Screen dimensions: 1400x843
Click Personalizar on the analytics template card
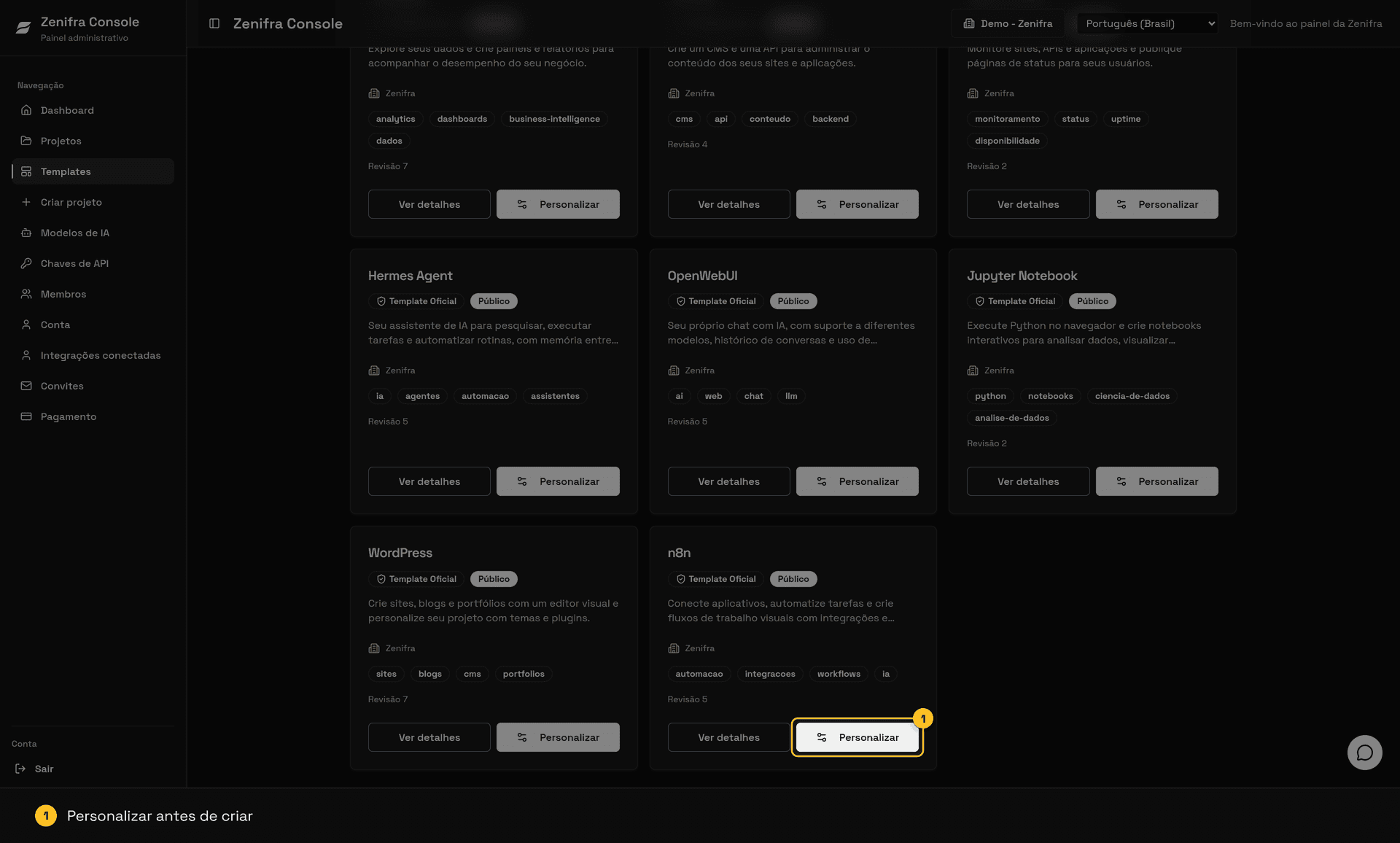click(558, 204)
